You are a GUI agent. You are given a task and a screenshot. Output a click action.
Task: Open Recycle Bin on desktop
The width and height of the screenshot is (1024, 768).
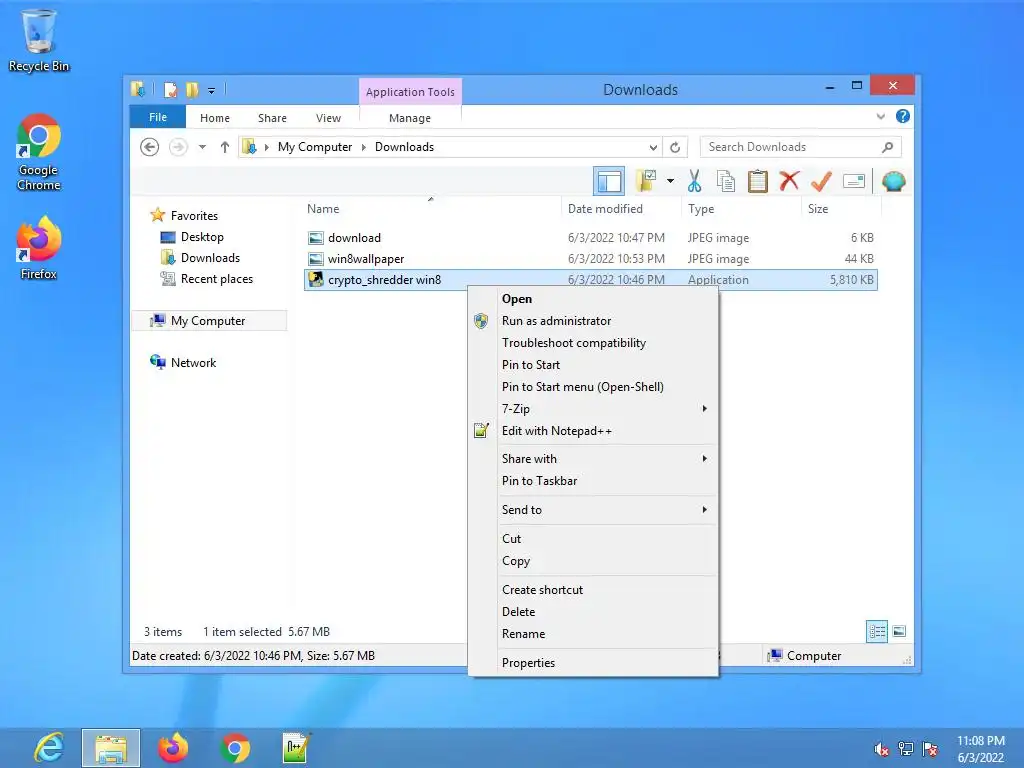point(39,40)
